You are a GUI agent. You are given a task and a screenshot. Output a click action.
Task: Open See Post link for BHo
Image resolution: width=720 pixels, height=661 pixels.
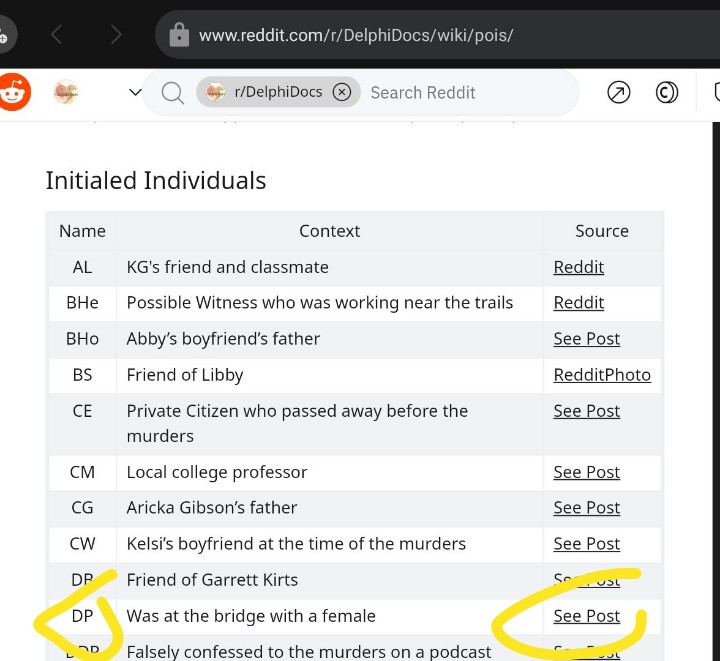tap(586, 339)
